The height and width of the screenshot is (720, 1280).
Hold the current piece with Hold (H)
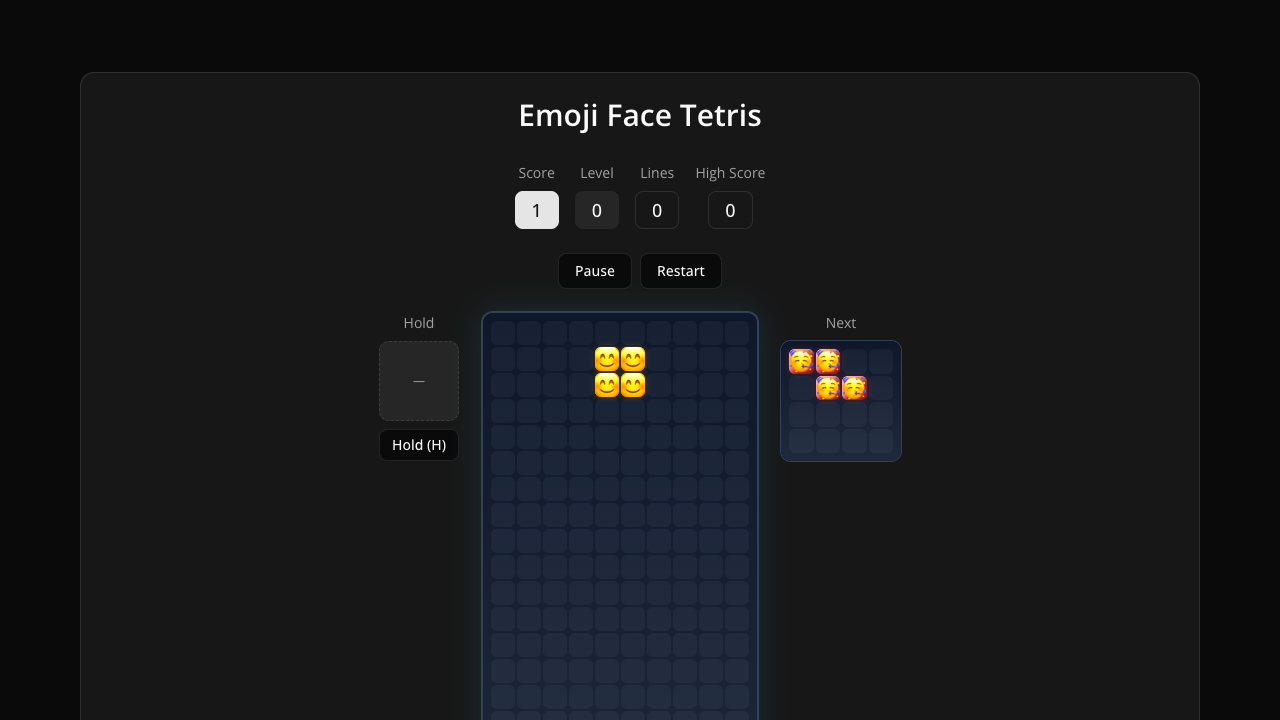click(419, 445)
